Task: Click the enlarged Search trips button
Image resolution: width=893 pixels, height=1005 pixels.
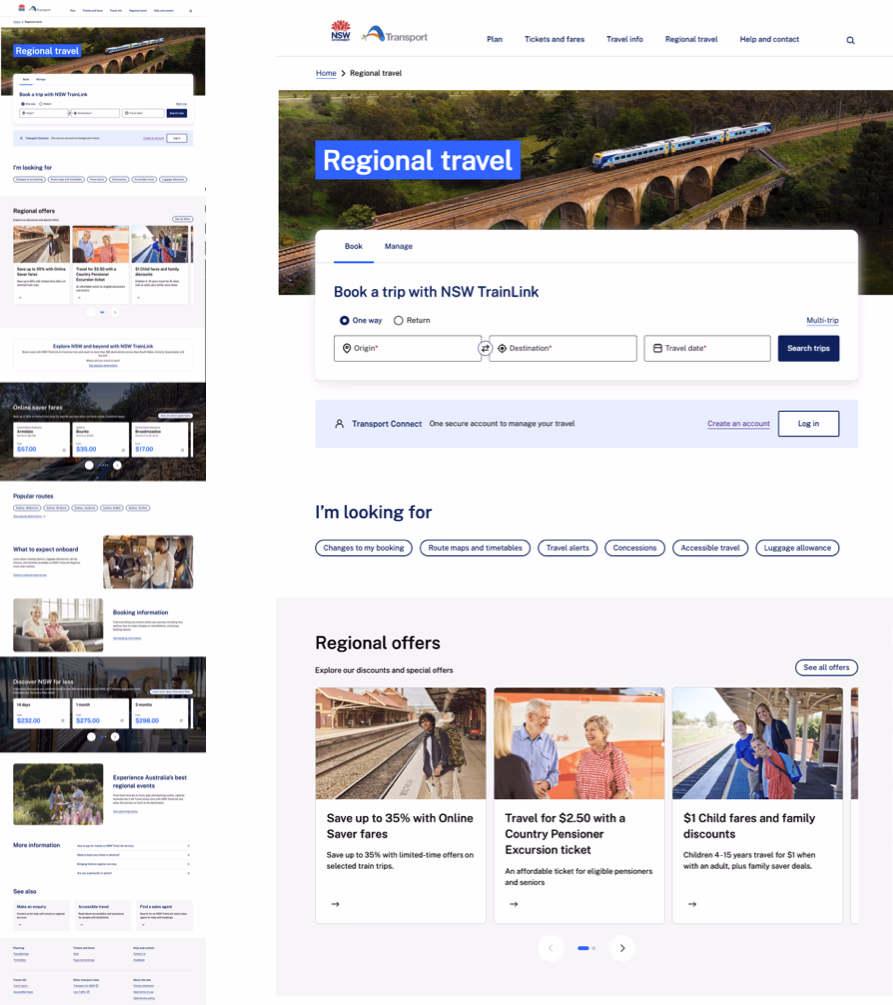Action: click(x=808, y=348)
